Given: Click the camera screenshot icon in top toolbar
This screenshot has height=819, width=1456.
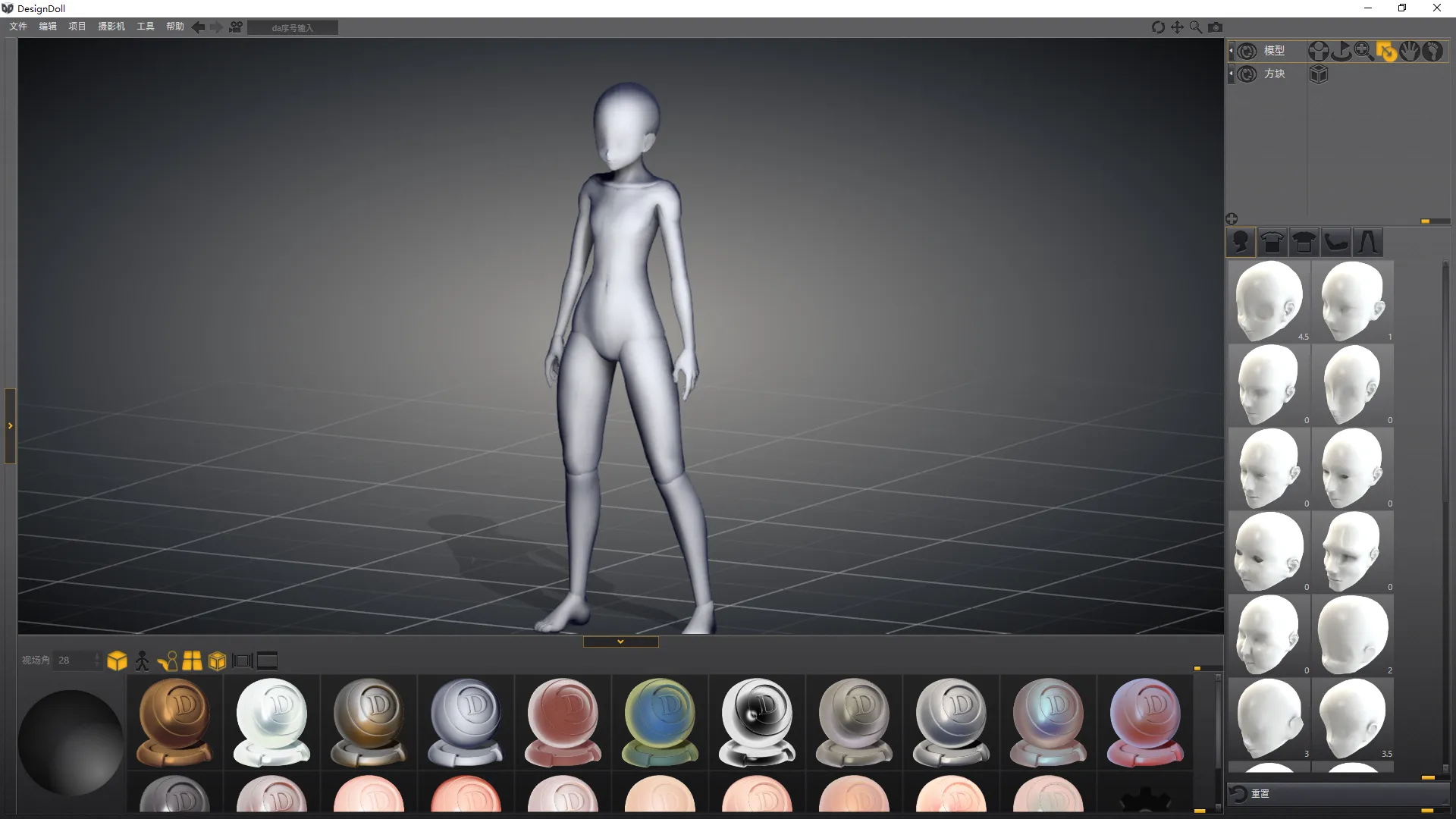Looking at the screenshot, I should coord(1216,27).
